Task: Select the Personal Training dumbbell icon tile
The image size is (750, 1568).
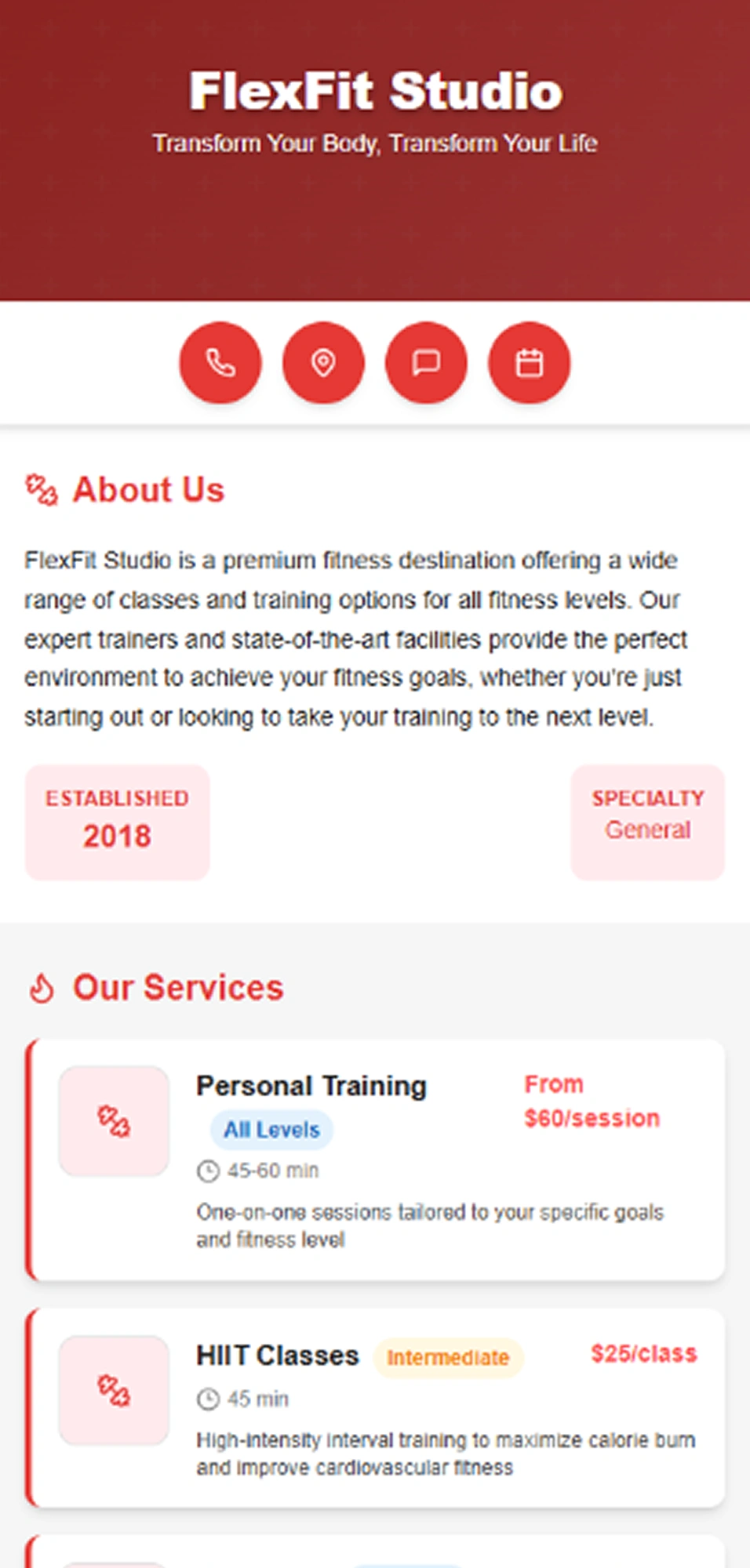Action: click(114, 1121)
